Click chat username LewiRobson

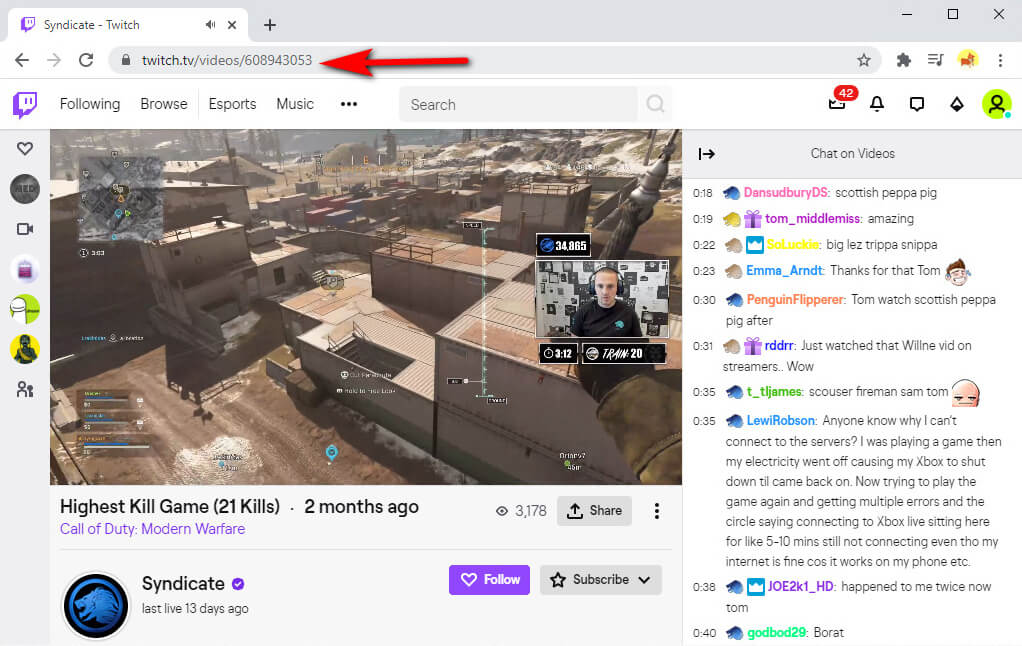click(x=781, y=420)
